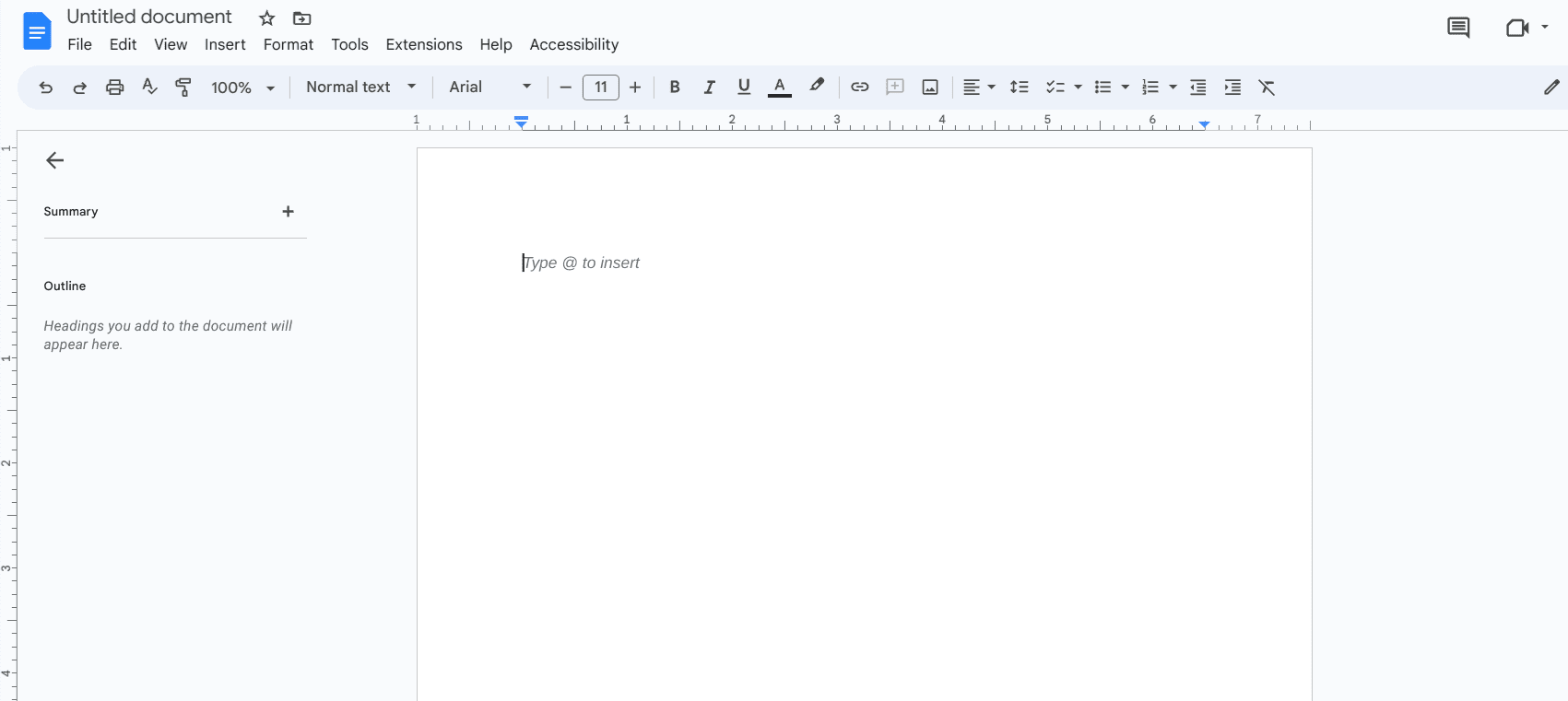Increase font size with plus button
Viewport: 1568px width, 701px height.
635,88
